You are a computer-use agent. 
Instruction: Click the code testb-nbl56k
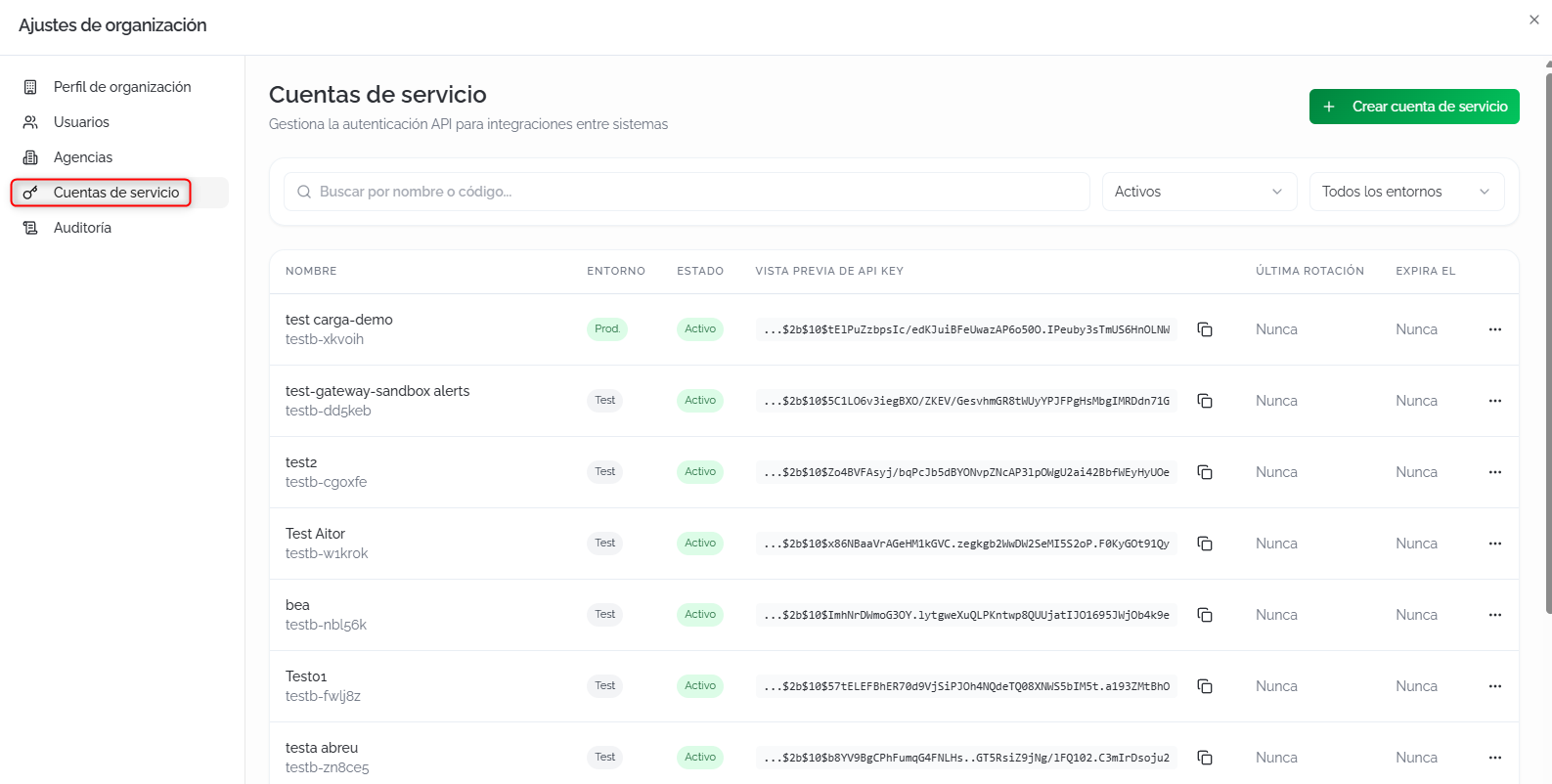click(326, 625)
